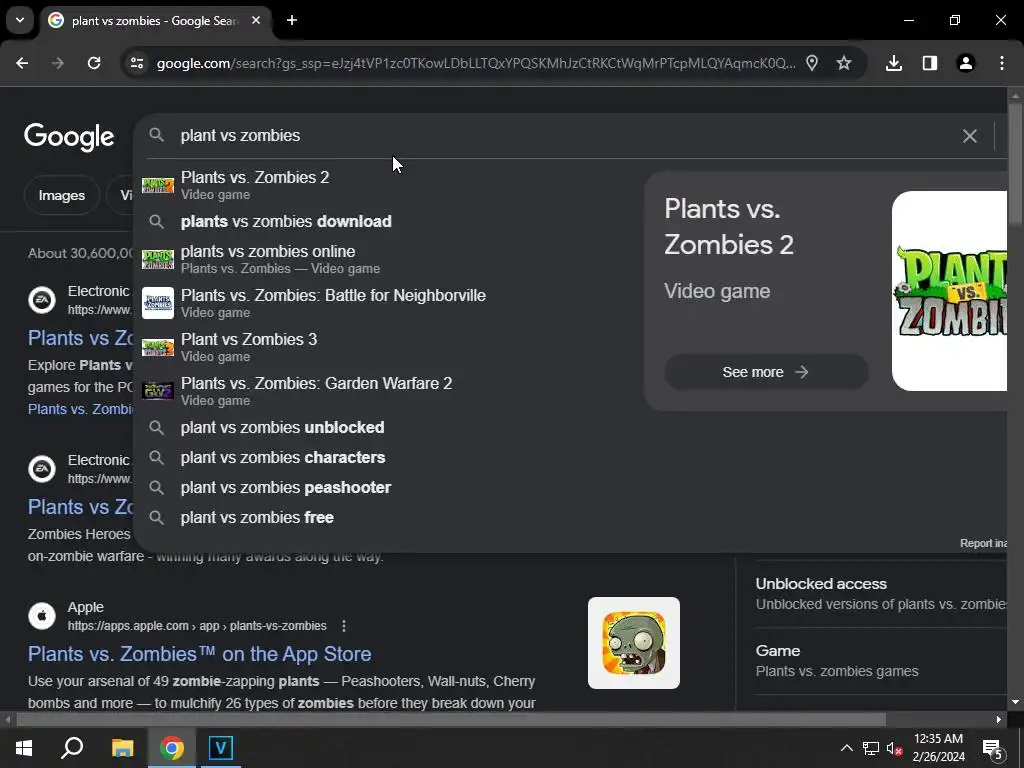
Task: Open the Chrome three-dot menu
Action: click(x=1002, y=63)
